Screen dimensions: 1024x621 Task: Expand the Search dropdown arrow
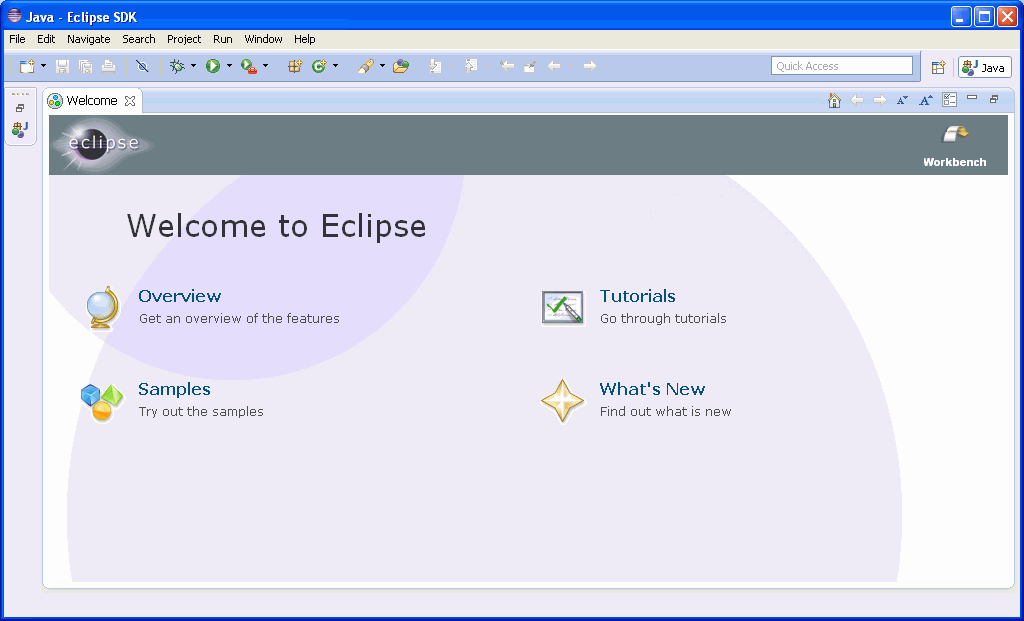pyautogui.click(x=382, y=66)
